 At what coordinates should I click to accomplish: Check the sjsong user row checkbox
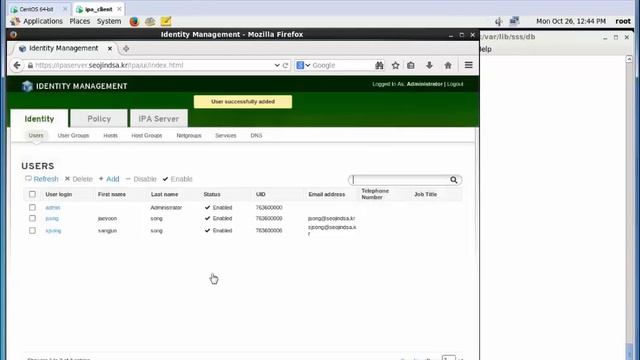pos(32,231)
